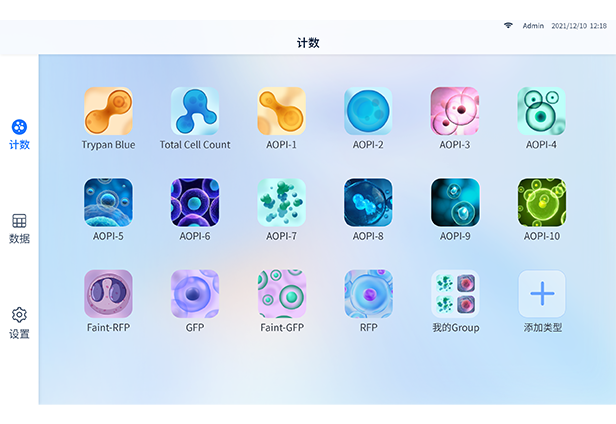Open the AOPI-10 assay type
The image size is (616, 424).
click(x=542, y=203)
